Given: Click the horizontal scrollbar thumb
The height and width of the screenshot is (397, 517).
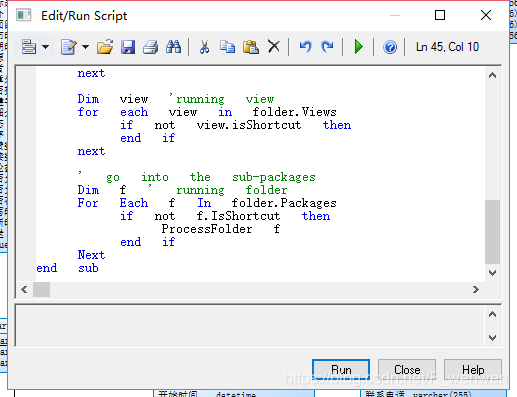Looking at the screenshot, I should (x=41, y=289).
